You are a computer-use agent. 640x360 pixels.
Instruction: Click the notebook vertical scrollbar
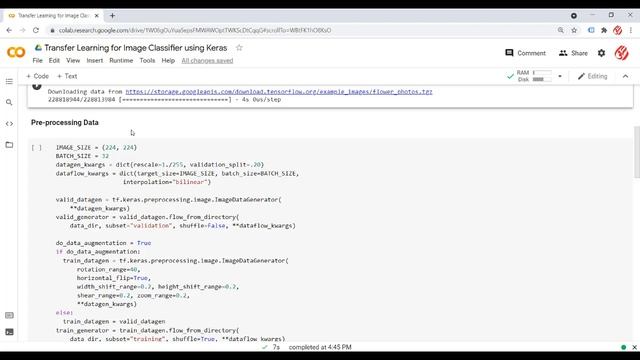pyautogui.click(x=637, y=152)
